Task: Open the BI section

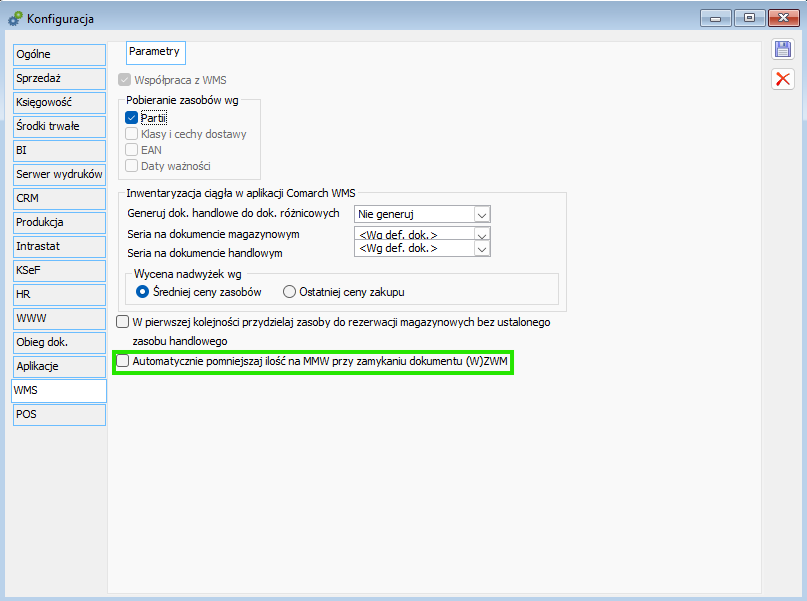Action: tap(59, 151)
